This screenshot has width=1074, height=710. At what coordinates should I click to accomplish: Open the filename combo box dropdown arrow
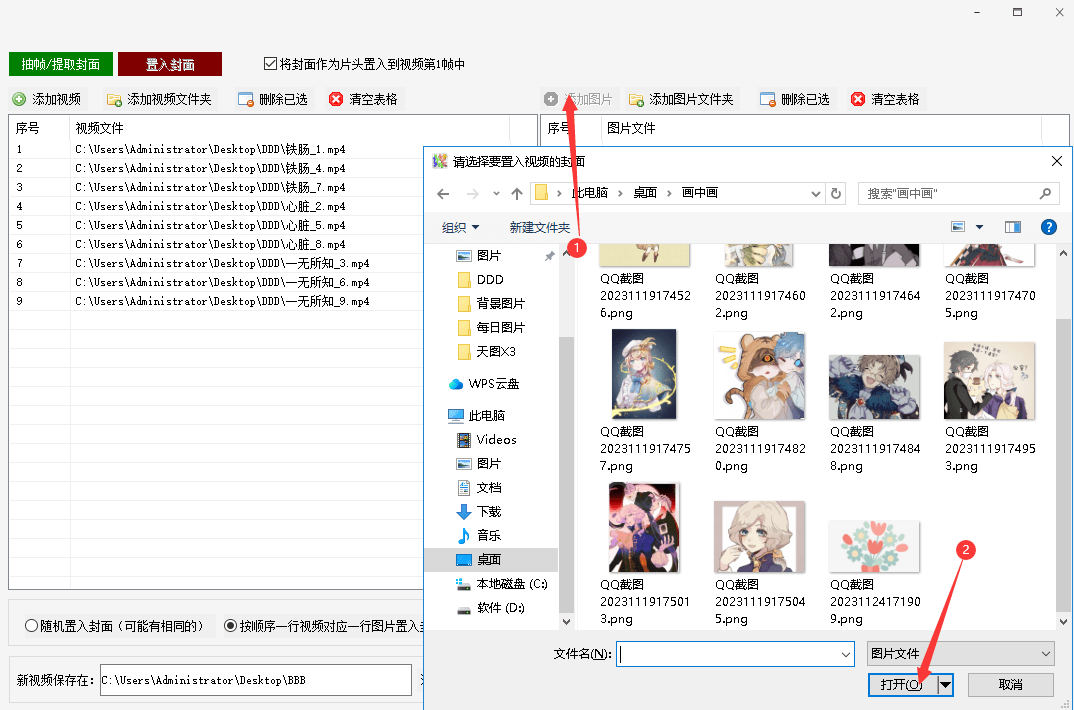845,655
